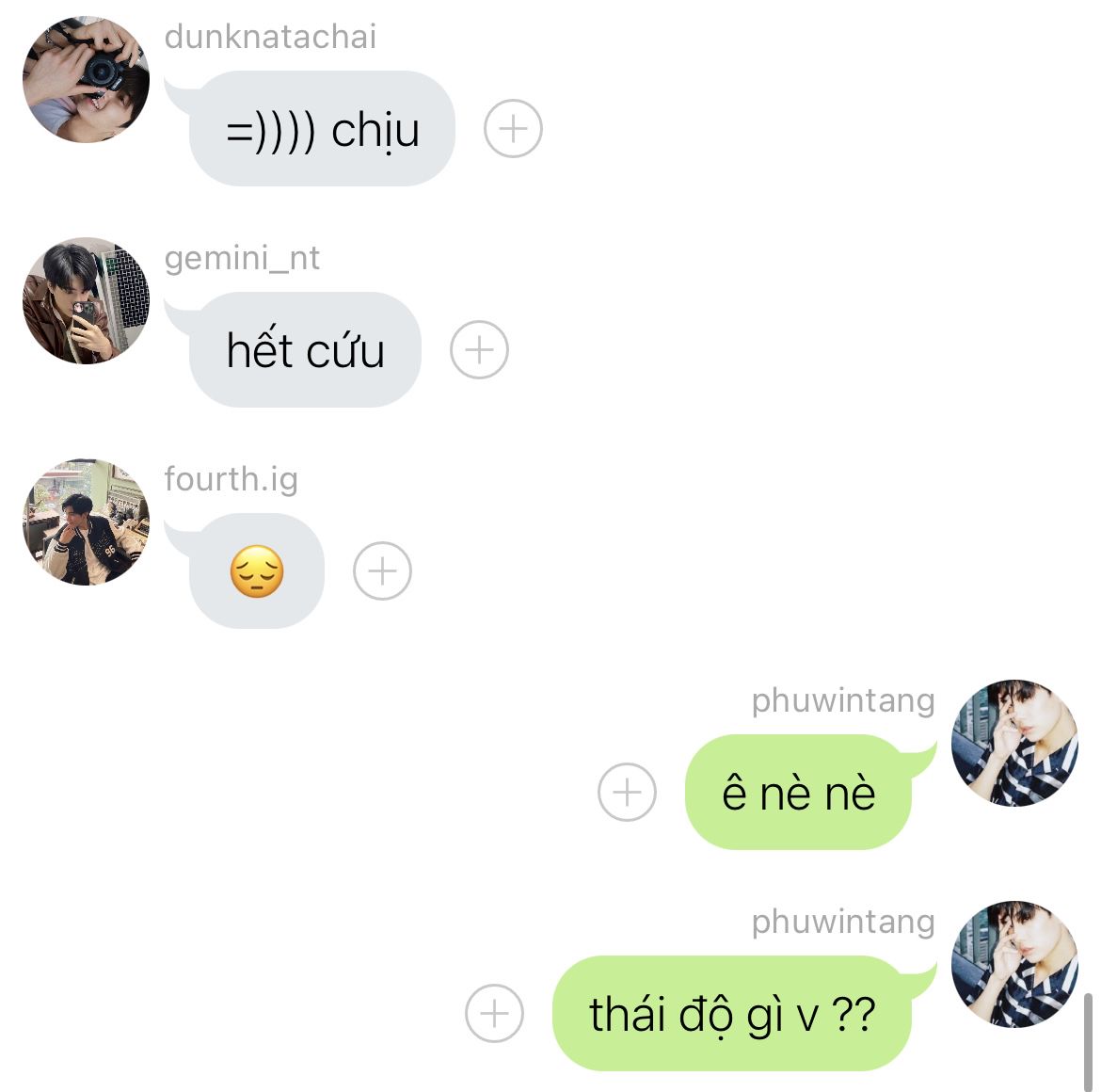Open phuwintang's avatar beside "thái độ gì v ??"

pos(1014,964)
